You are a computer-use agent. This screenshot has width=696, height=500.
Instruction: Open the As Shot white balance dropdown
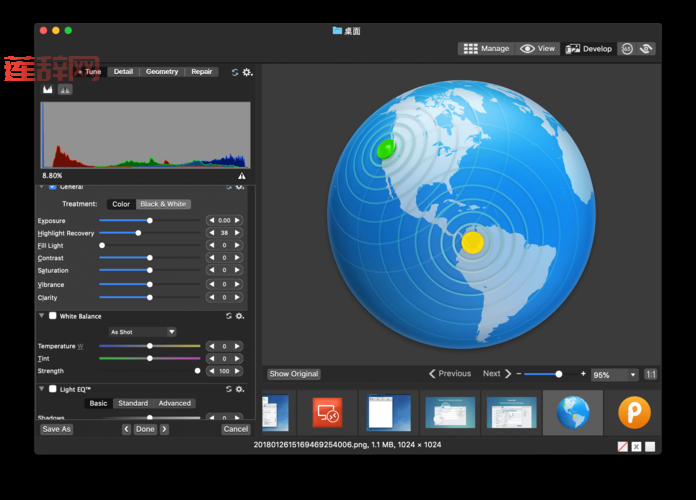pos(142,332)
